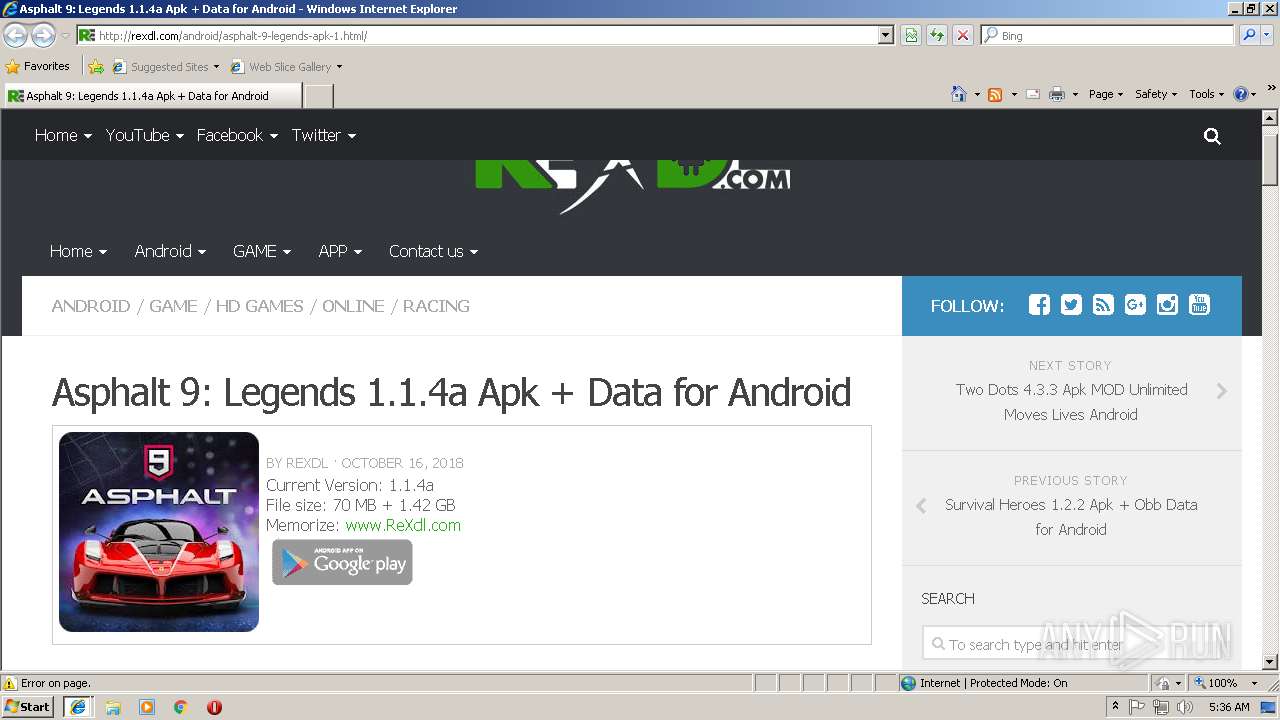This screenshot has height=720, width=1280.
Task: Click the Start button
Action: [27, 707]
